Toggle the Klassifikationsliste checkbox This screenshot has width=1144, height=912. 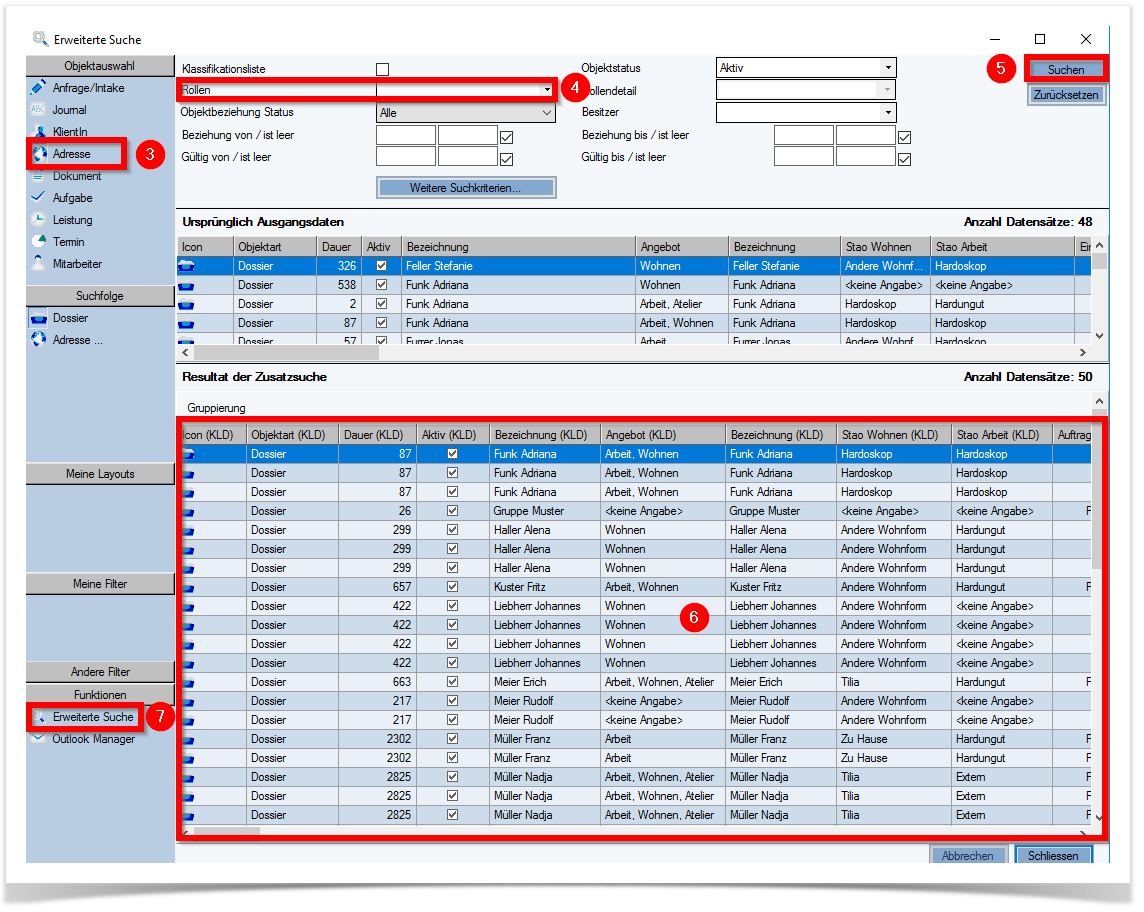tap(382, 69)
